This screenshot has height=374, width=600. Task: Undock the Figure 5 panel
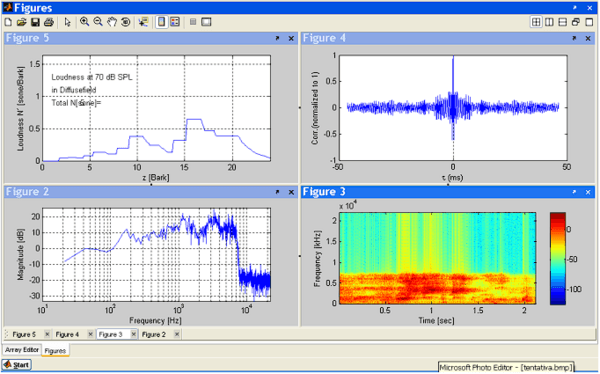[278, 38]
